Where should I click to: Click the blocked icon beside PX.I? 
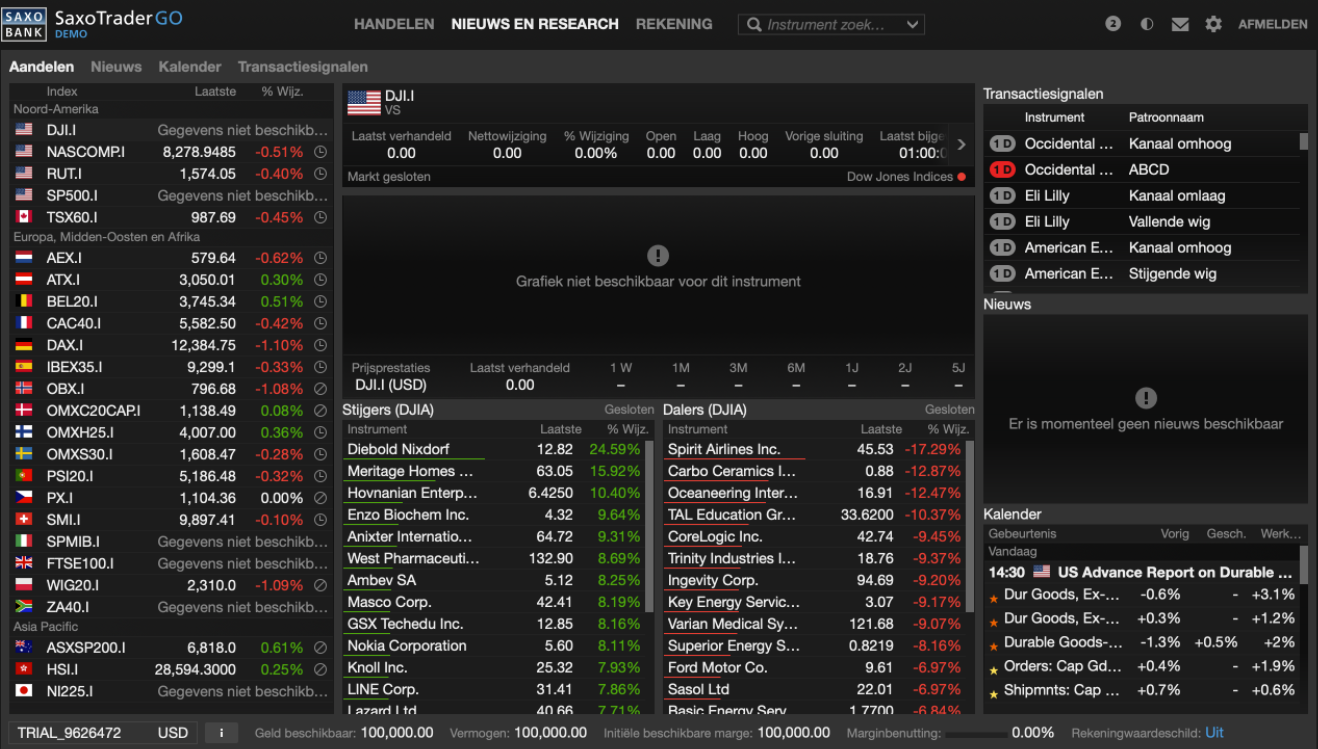point(320,498)
